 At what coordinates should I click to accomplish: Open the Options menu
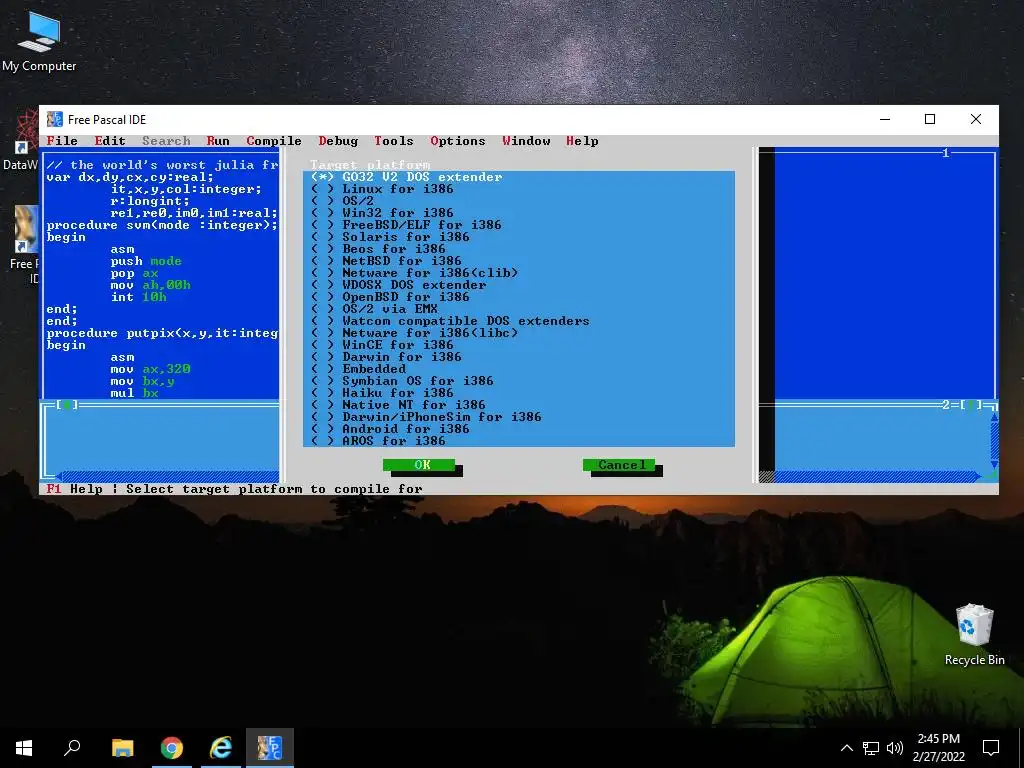458,141
